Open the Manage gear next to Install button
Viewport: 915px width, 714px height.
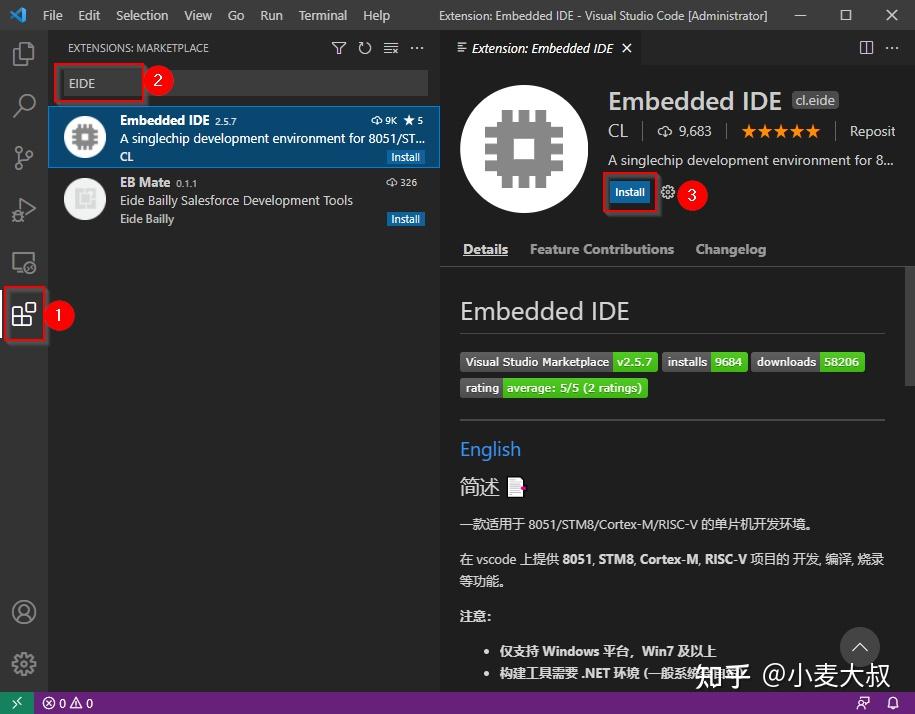coord(668,194)
